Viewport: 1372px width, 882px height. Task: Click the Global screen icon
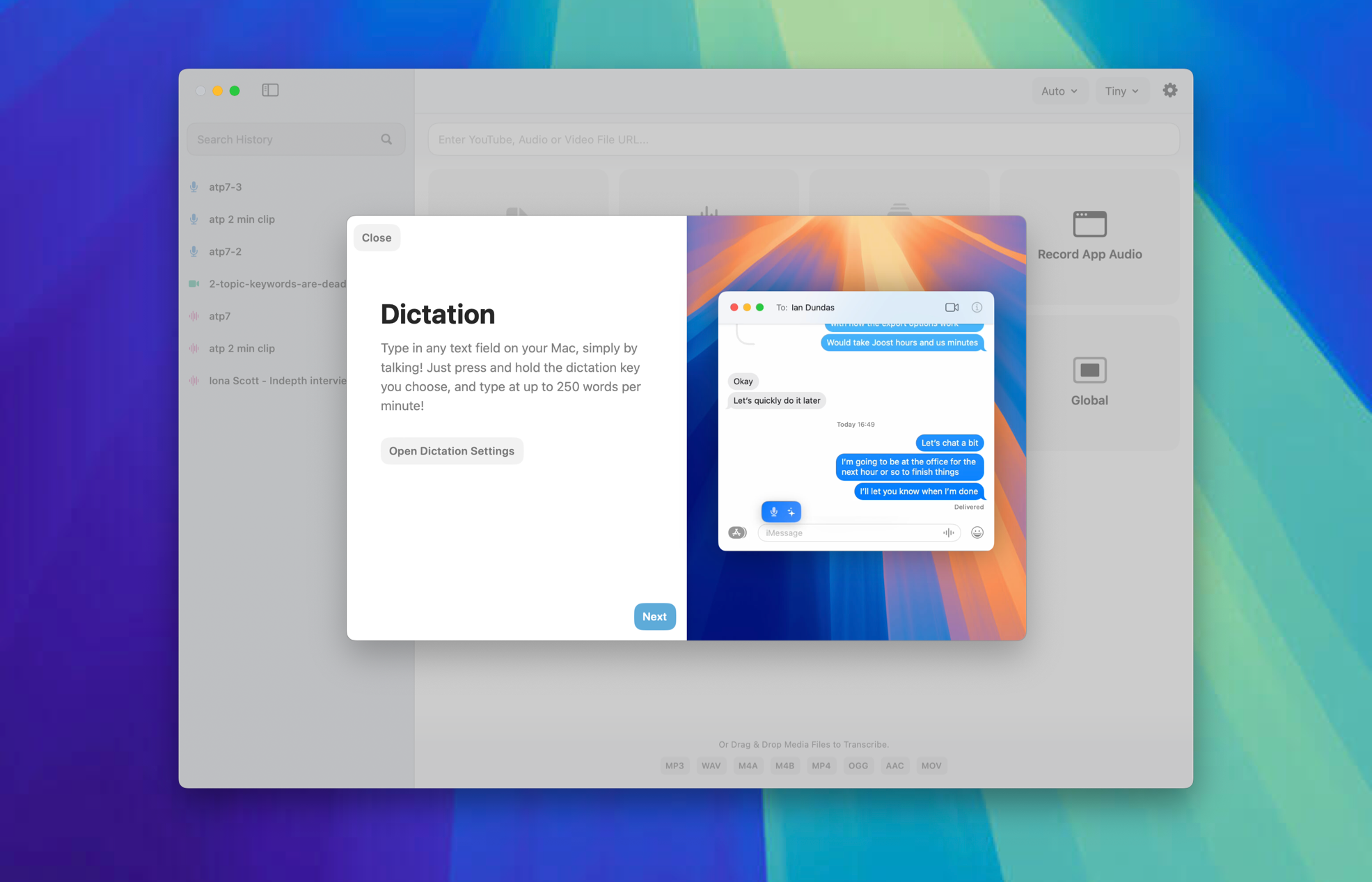click(1089, 370)
